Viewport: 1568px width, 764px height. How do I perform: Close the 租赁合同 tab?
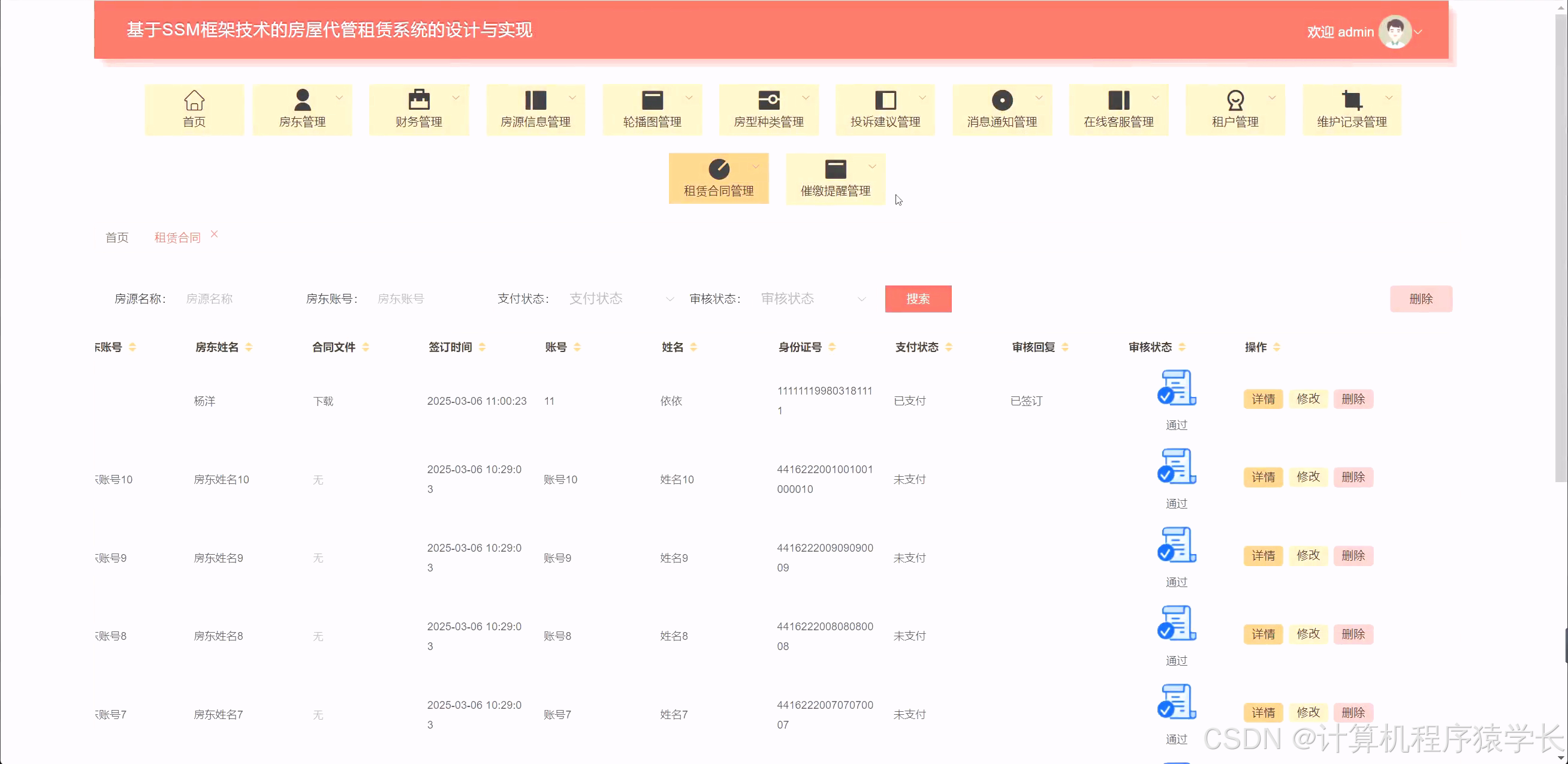click(x=213, y=234)
